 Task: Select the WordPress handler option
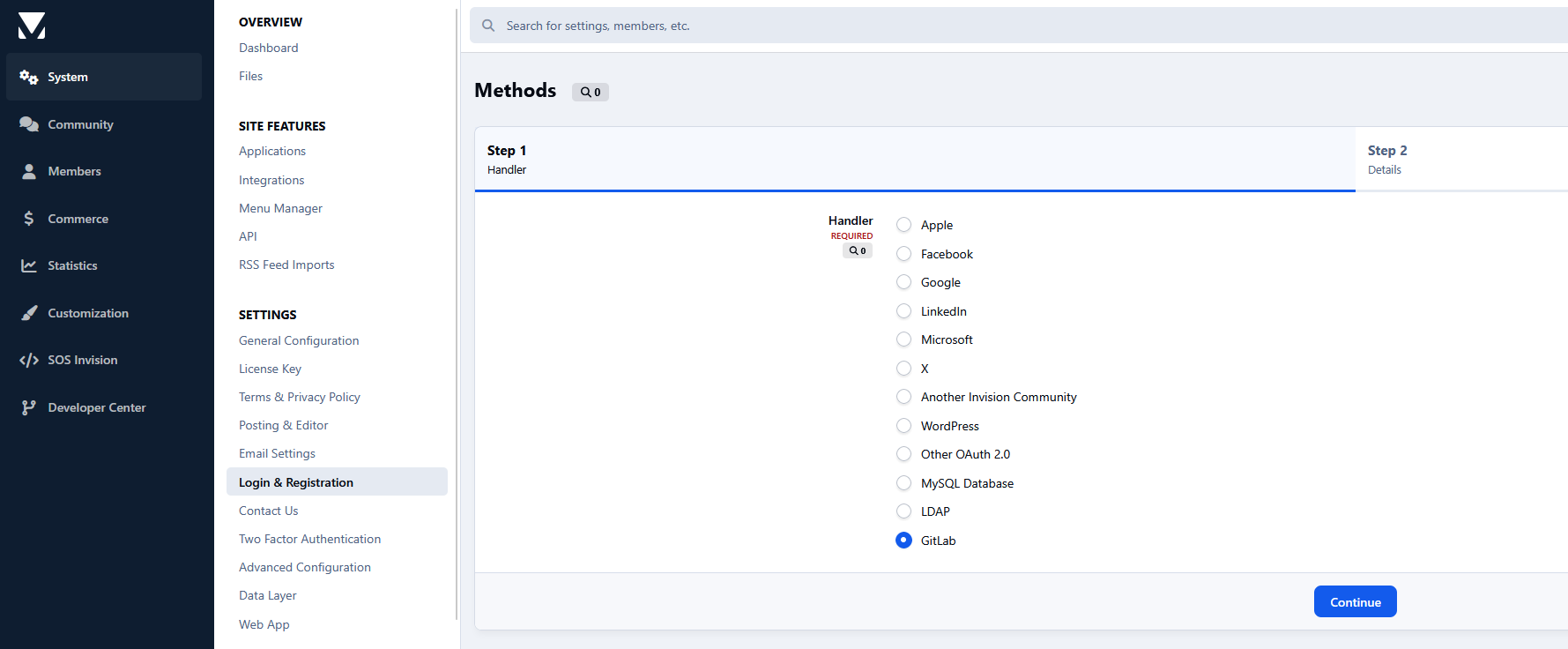click(903, 426)
